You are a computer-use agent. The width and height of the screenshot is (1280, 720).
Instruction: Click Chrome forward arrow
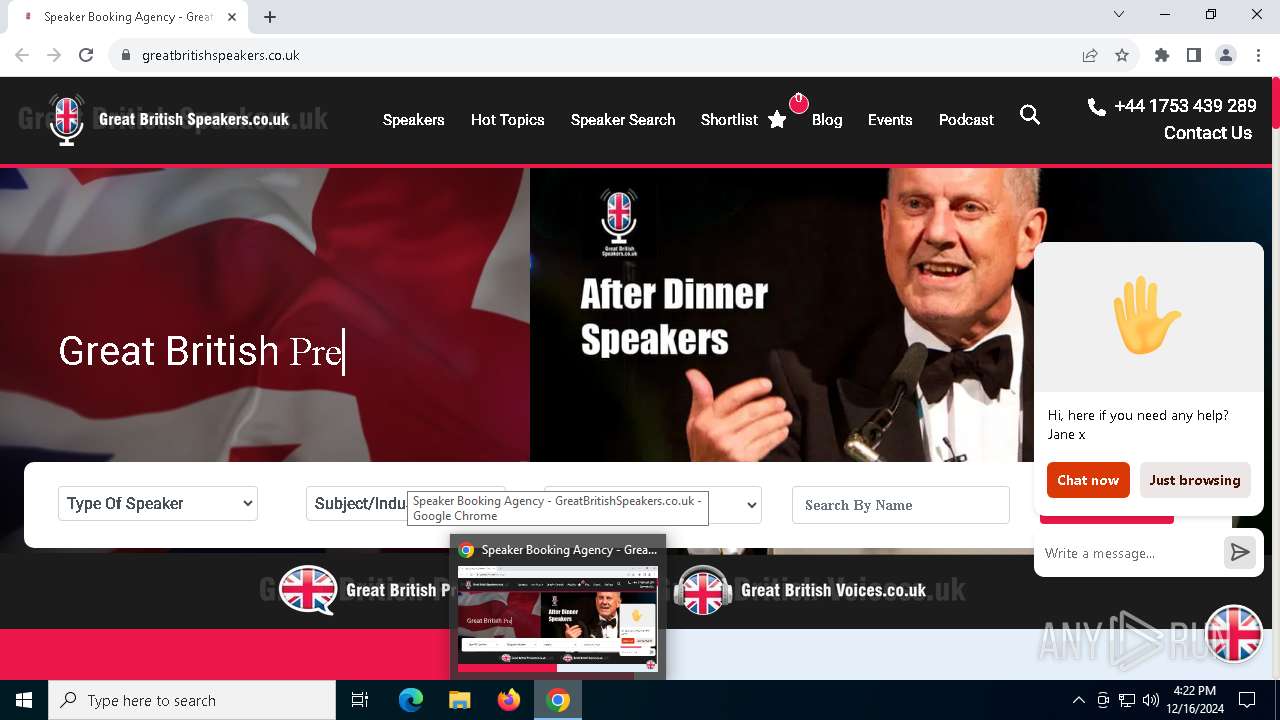point(54,55)
